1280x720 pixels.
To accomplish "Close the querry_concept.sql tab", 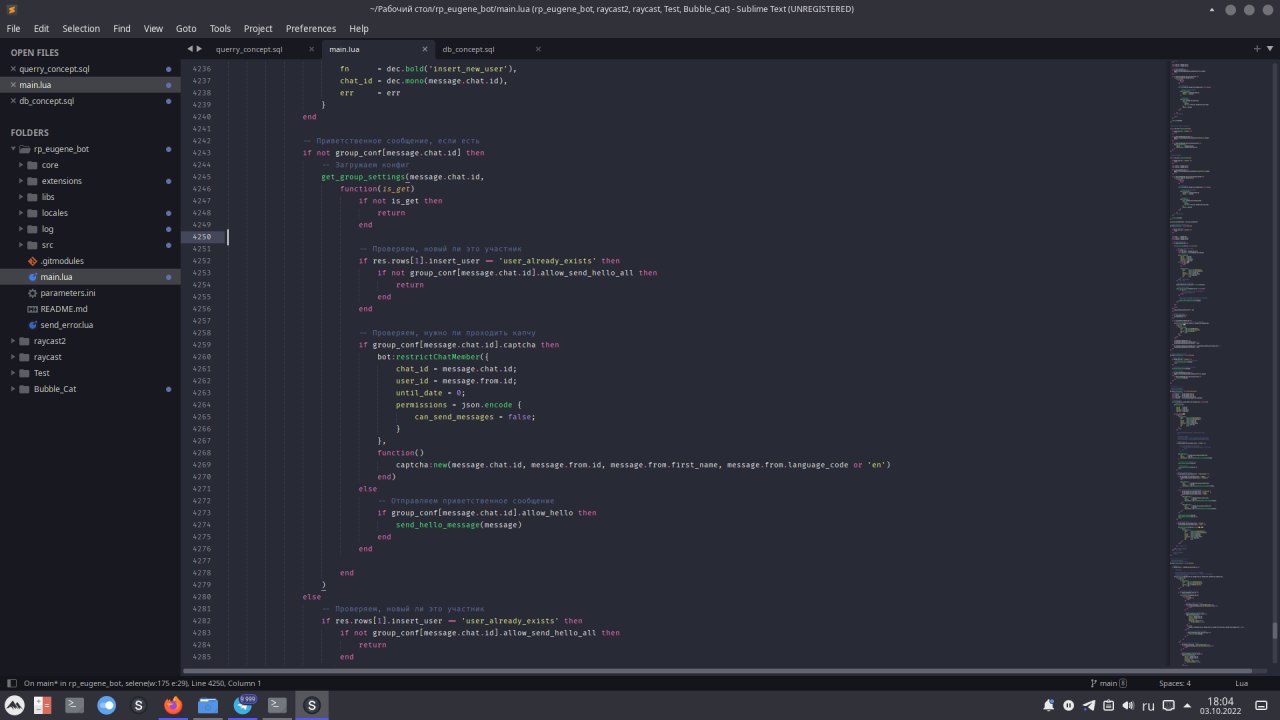I will [311, 49].
